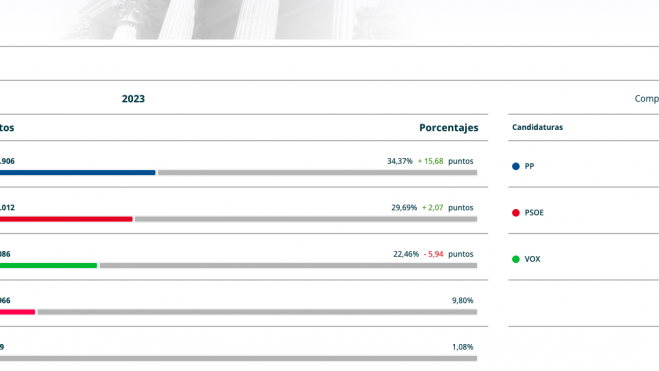The image size is (659, 371).
Task: Click the blue PP party dot
Action: (x=516, y=166)
